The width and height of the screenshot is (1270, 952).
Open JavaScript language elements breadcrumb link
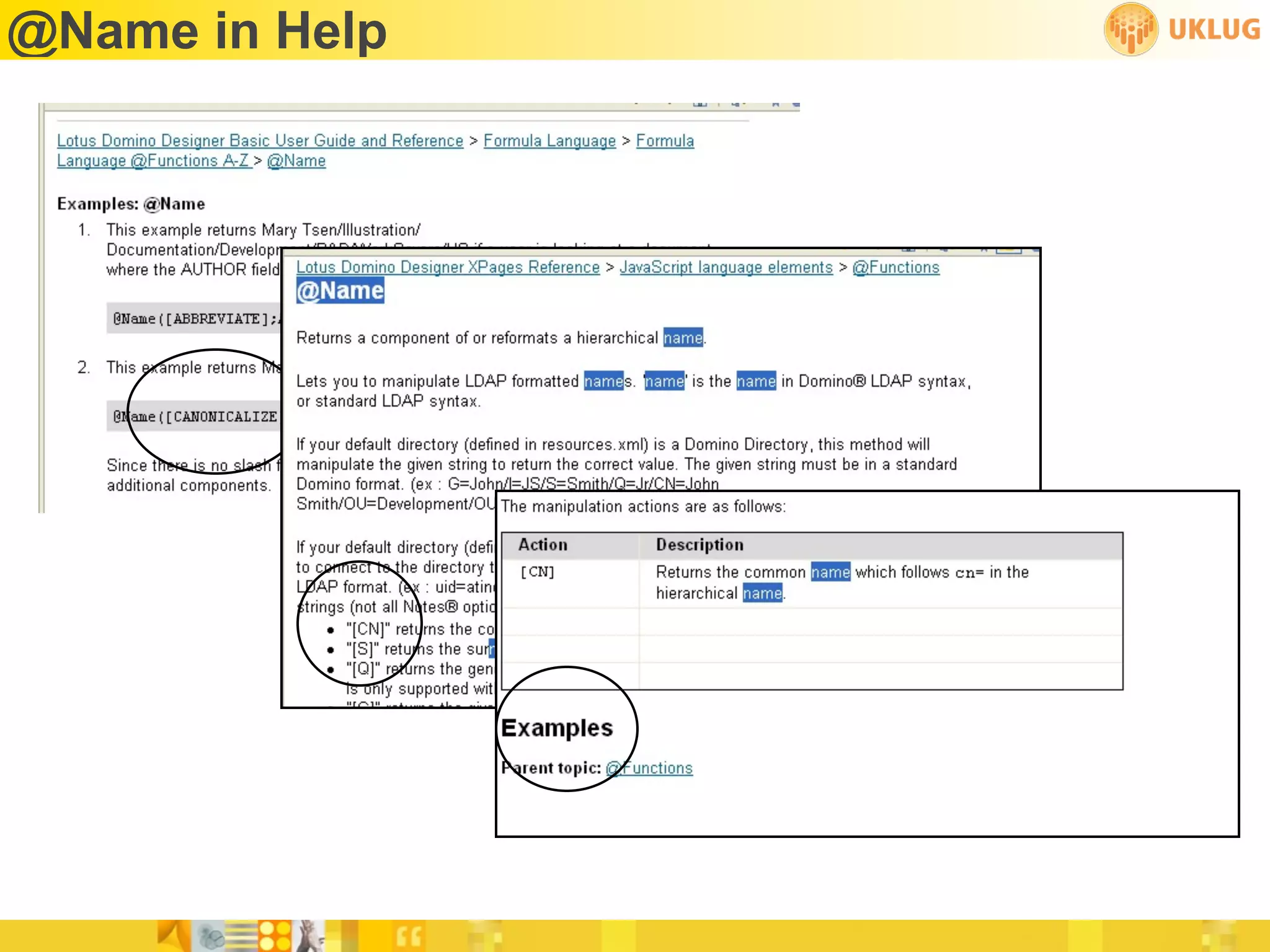tap(726, 268)
